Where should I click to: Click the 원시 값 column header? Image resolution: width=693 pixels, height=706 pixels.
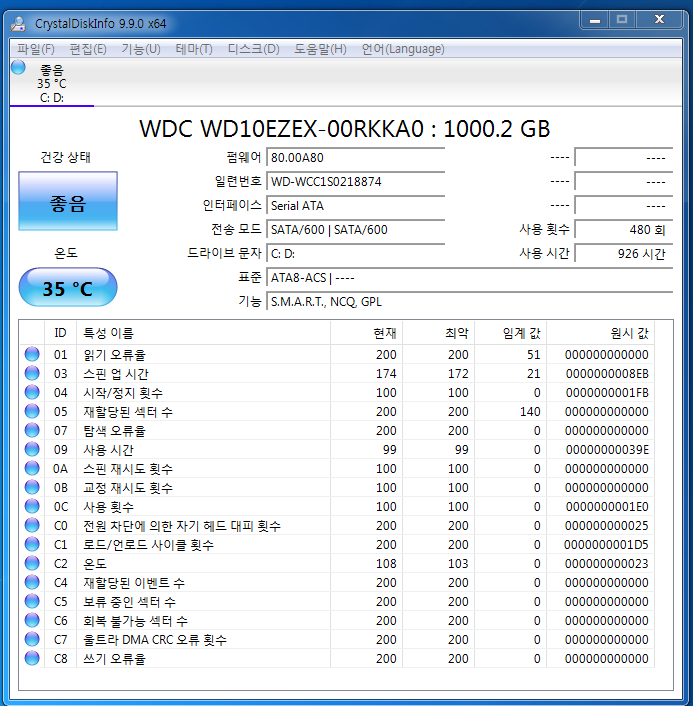[x=601, y=333]
